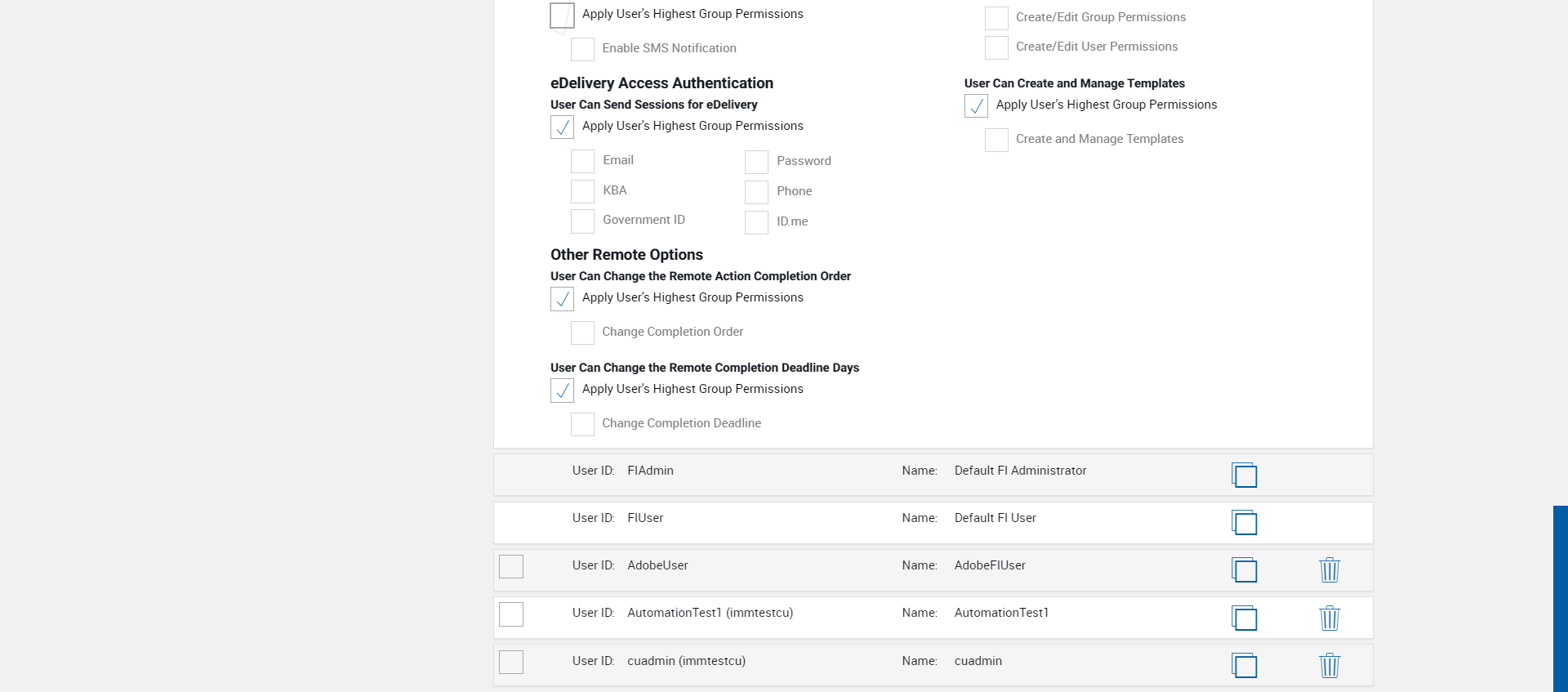Viewport: 1568px width, 692px height.
Task: Copy the AutomationTest1 user entry
Action: click(1244, 618)
